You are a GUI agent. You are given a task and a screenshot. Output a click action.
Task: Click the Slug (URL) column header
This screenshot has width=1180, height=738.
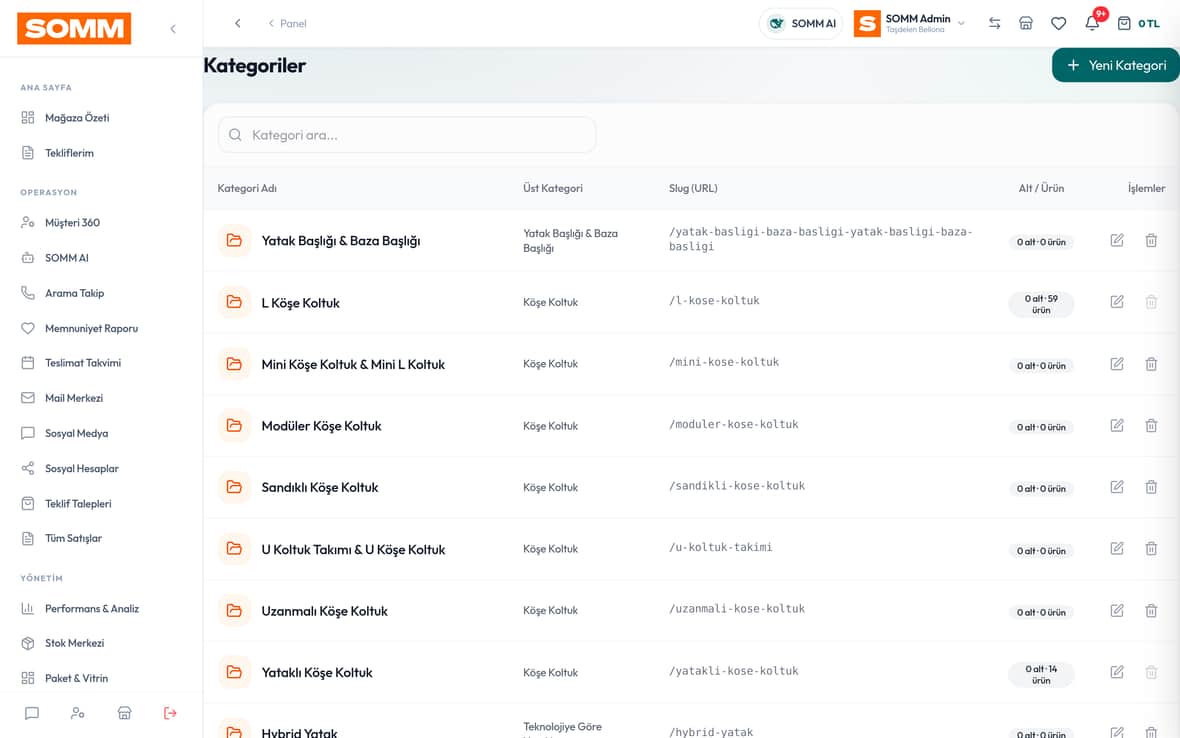point(693,188)
